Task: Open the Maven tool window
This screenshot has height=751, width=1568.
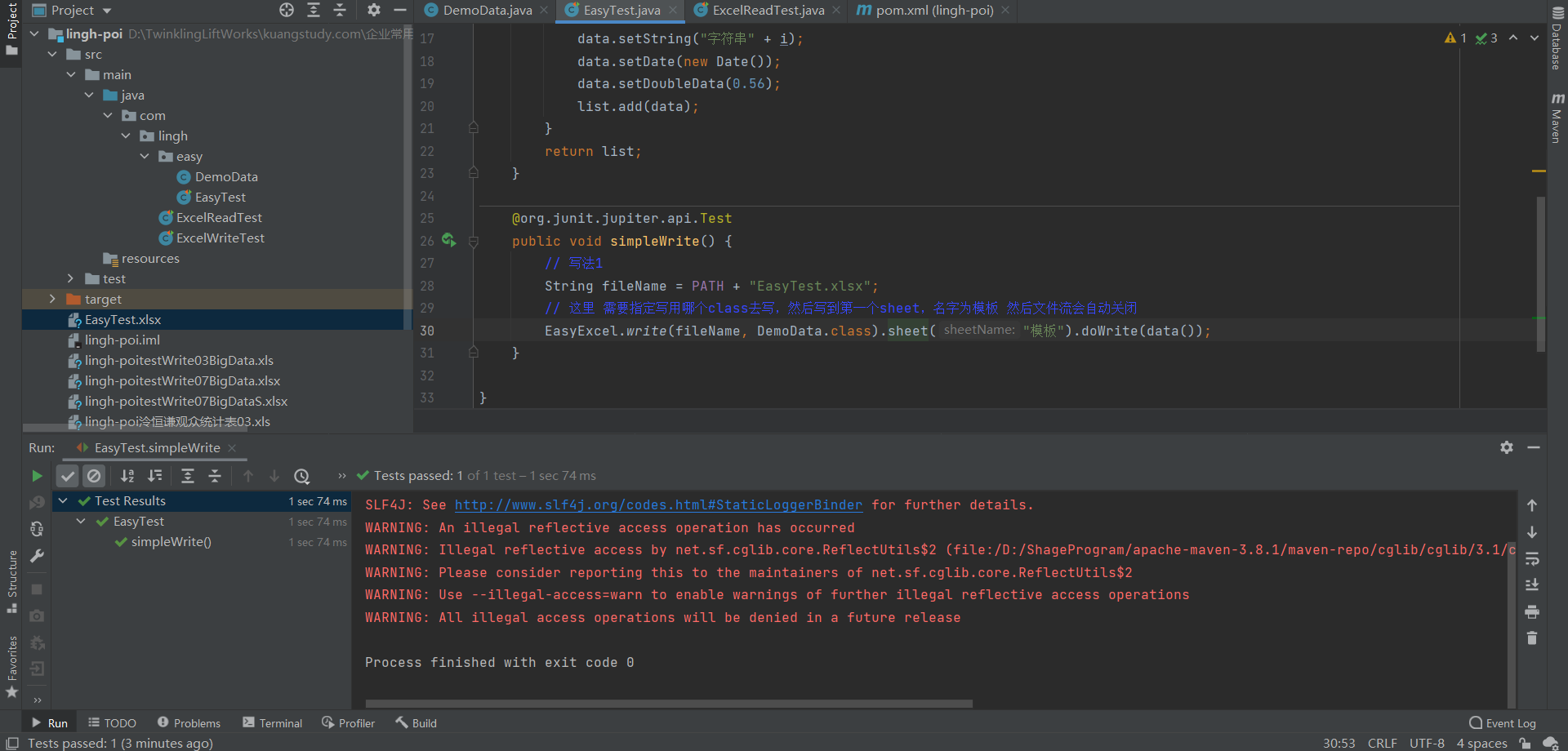Action: coord(1557,118)
